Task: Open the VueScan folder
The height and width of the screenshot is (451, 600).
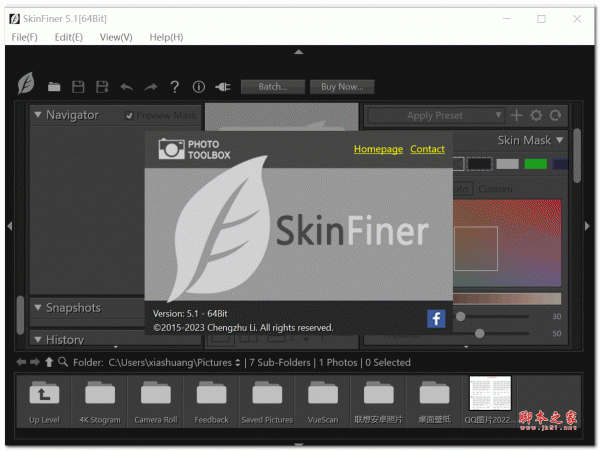Action: click(x=323, y=402)
